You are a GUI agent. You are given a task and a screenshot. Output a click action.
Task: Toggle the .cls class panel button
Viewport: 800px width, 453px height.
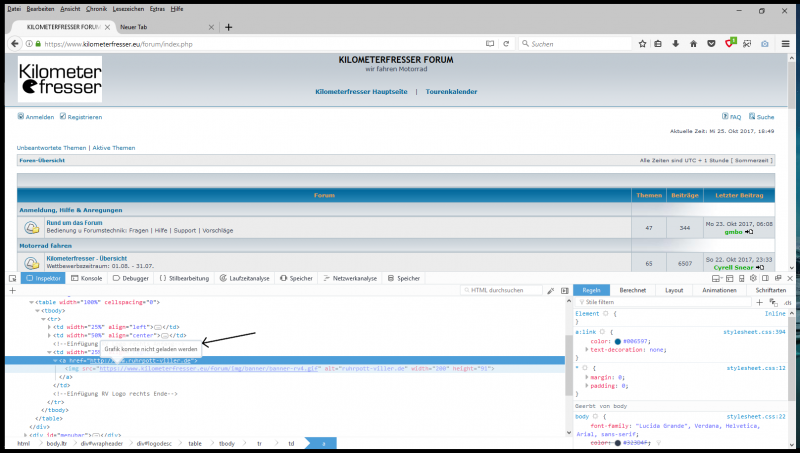coord(785,301)
